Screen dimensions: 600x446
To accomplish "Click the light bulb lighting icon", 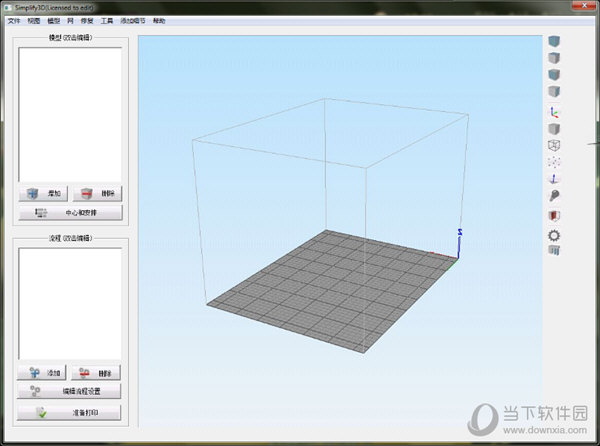I will [x=554, y=196].
